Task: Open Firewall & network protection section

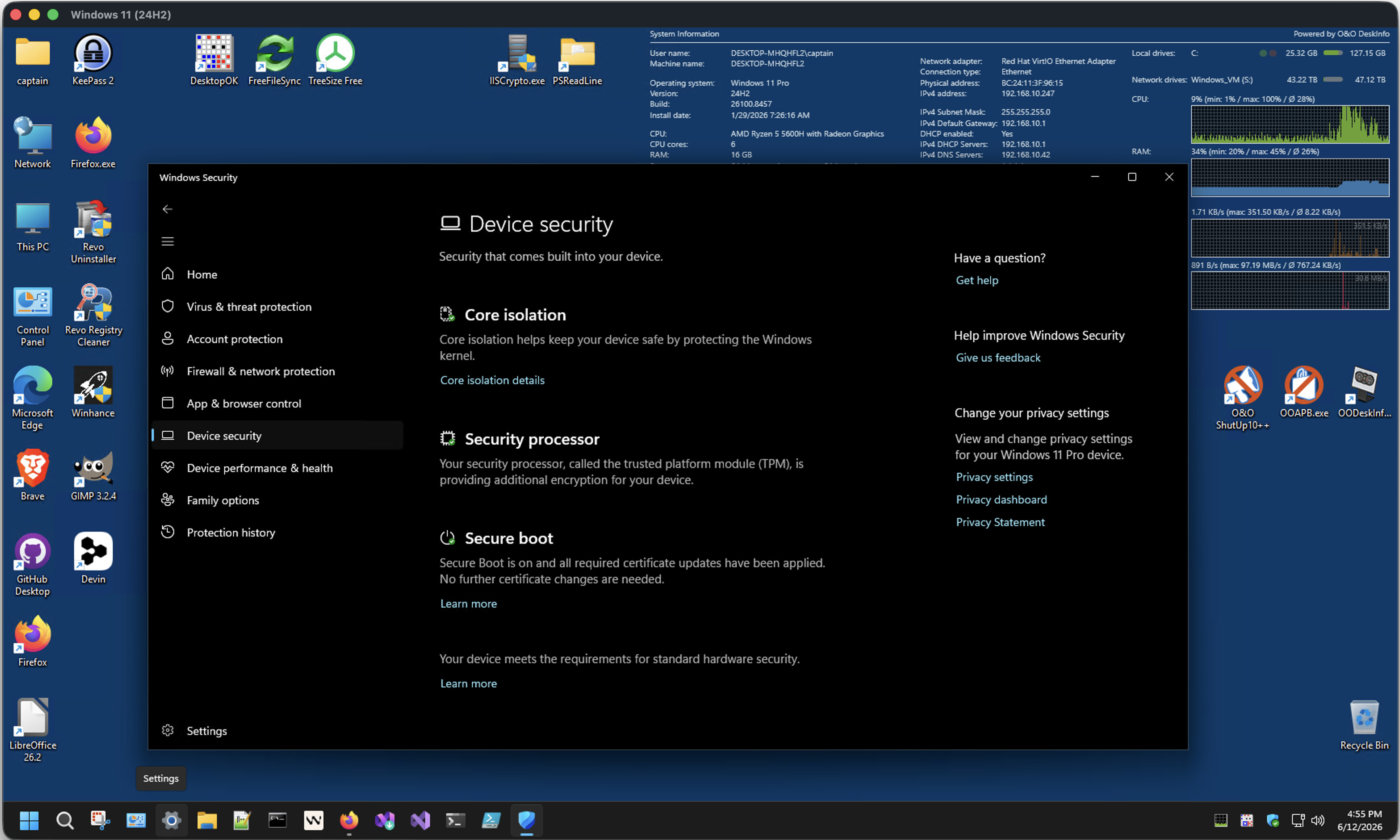Action: point(277,371)
